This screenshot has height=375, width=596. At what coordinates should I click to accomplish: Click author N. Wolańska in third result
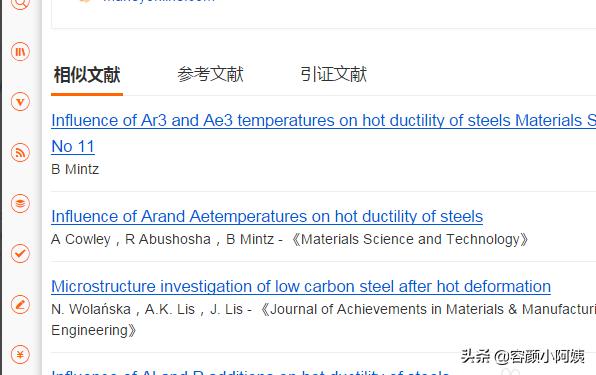point(91,309)
